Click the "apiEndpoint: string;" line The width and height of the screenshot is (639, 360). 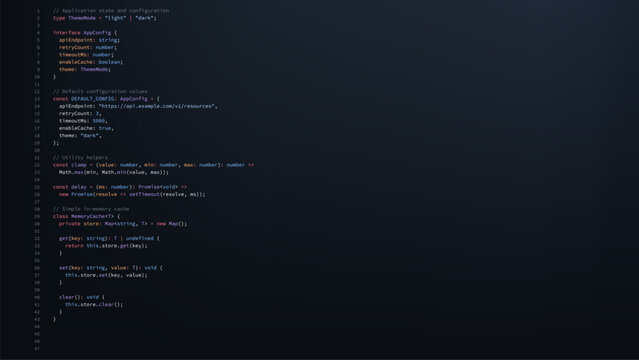[89, 40]
